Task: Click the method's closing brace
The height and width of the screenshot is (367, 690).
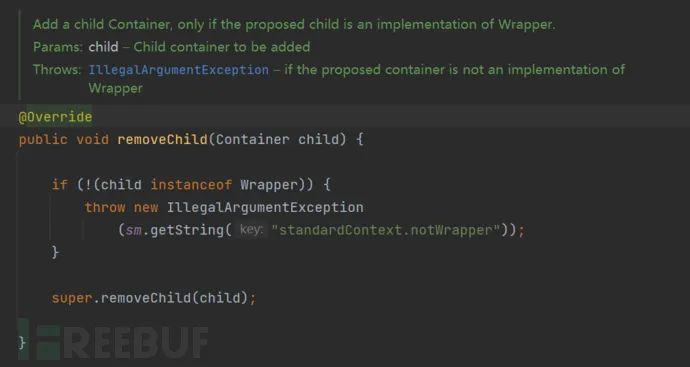Action: pos(22,343)
